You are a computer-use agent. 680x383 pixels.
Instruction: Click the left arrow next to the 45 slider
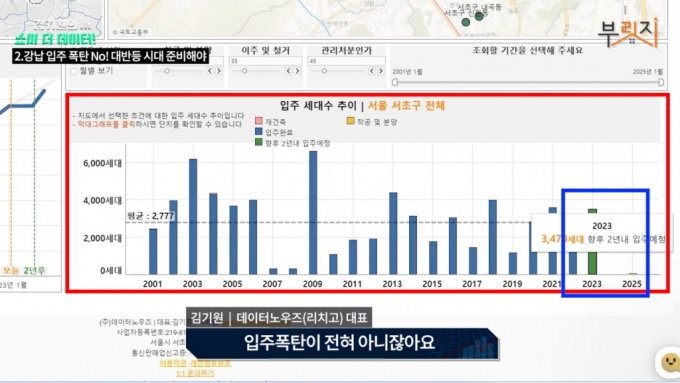pos(372,71)
